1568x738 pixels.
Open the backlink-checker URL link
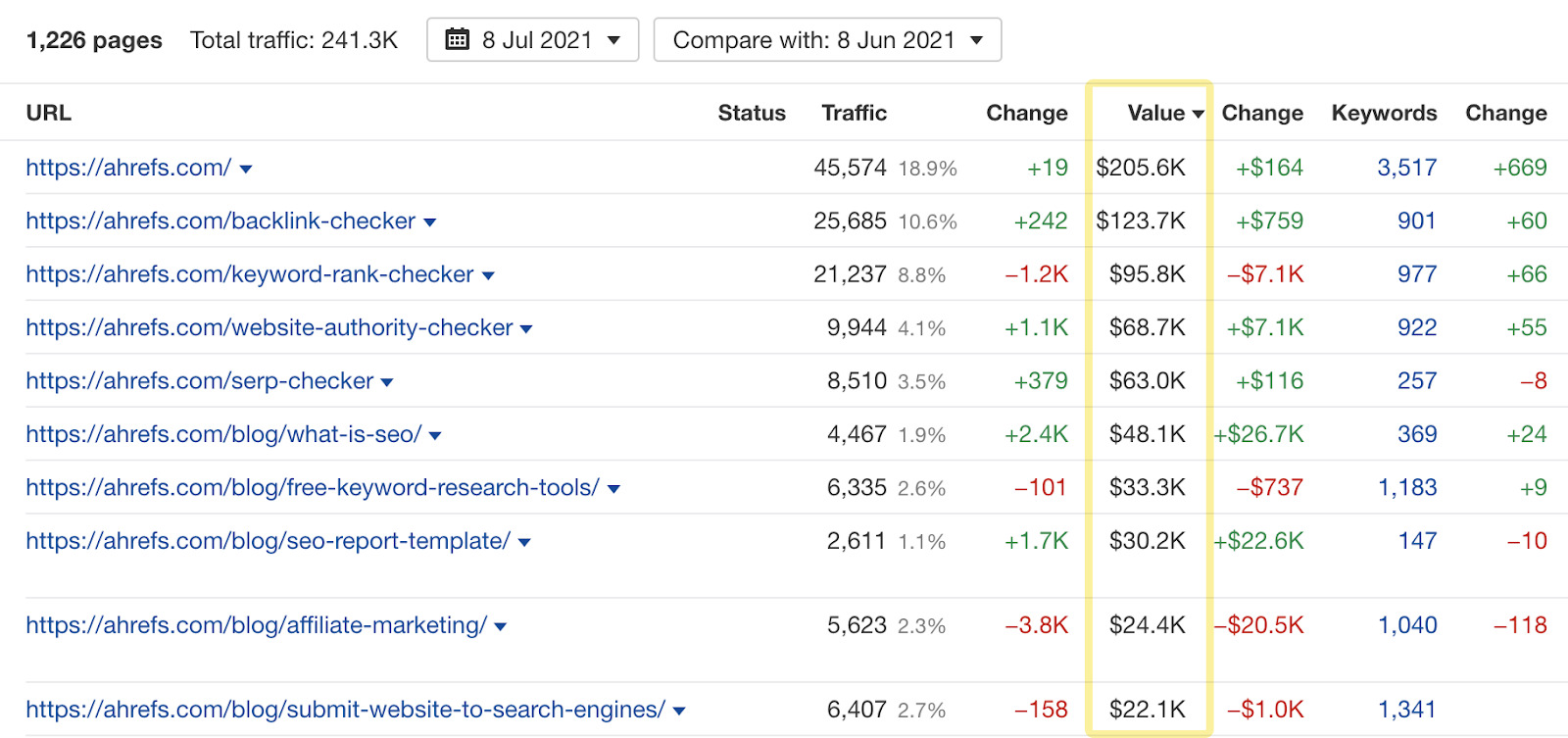pyautogui.click(x=220, y=221)
